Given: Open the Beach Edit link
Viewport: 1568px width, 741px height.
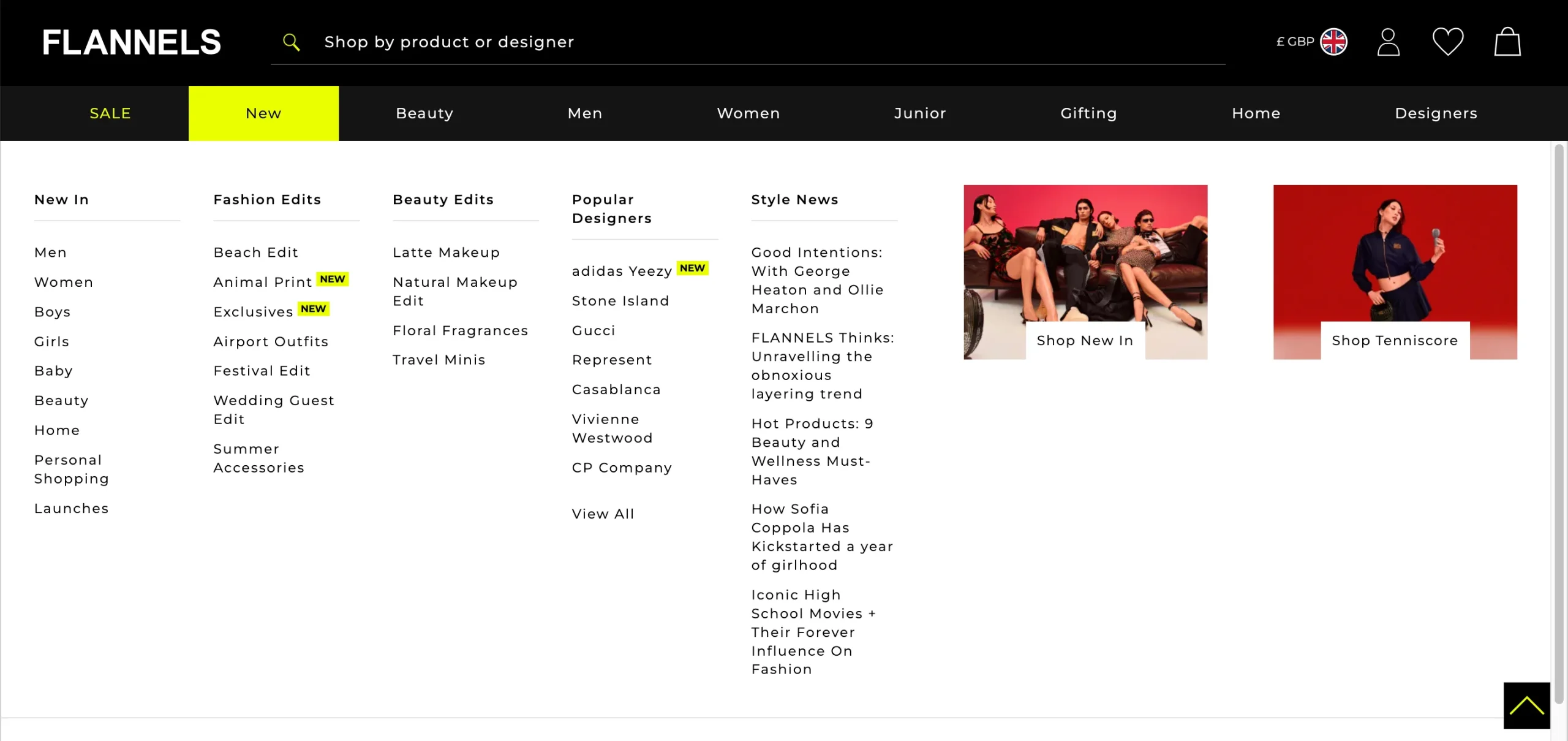Looking at the screenshot, I should click(x=255, y=253).
